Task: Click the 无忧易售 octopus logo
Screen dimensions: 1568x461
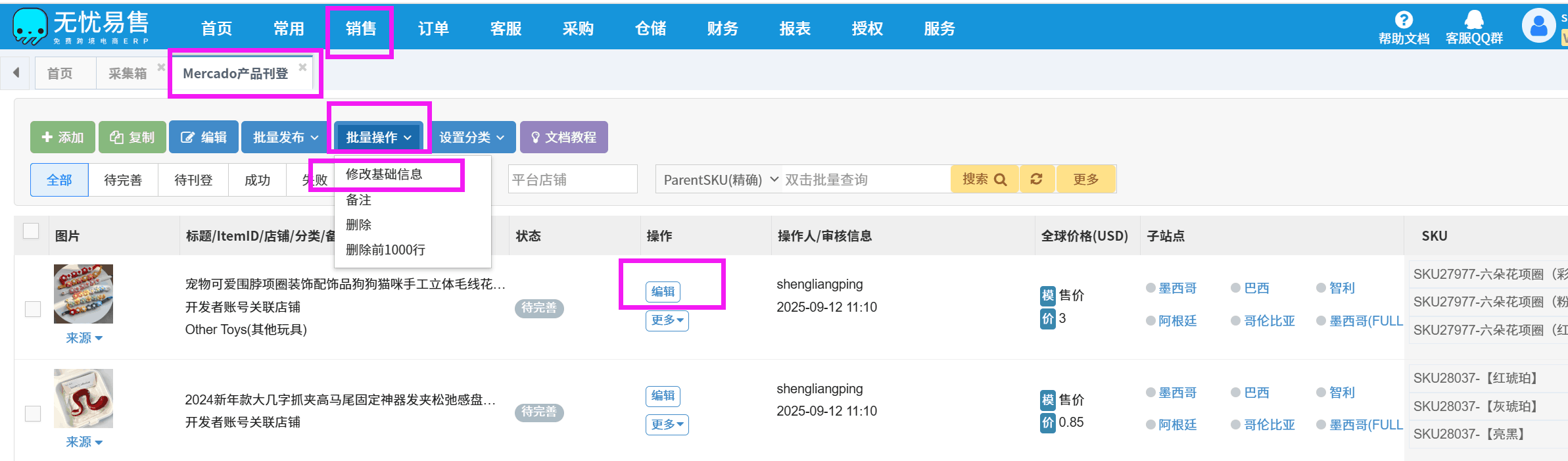Action: tap(30, 27)
